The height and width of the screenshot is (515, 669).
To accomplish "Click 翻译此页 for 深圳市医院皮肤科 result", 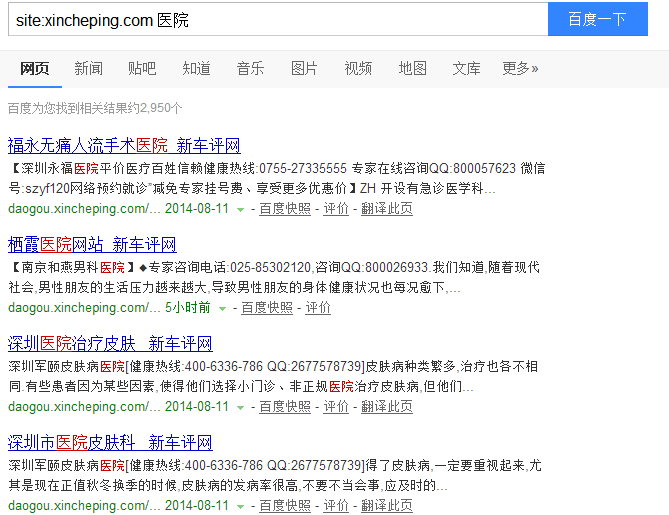I will (x=387, y=506).
